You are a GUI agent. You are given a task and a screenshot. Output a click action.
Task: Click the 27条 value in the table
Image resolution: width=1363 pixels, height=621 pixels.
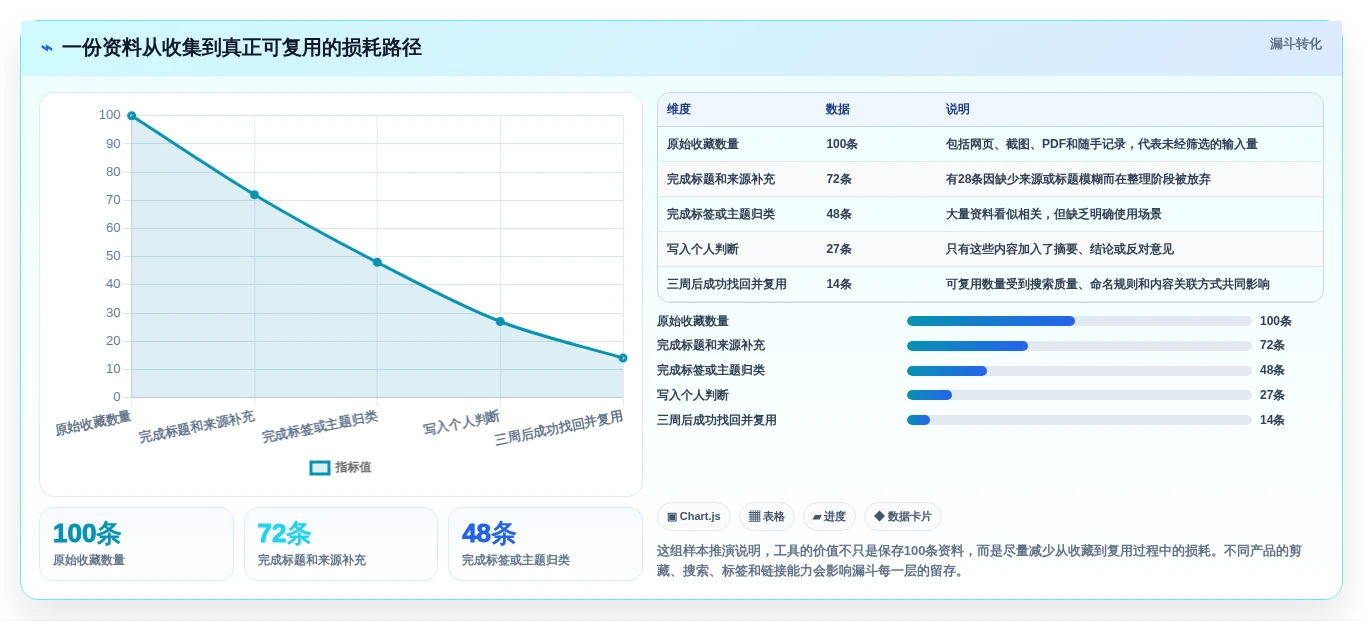(x=839, y=249)
